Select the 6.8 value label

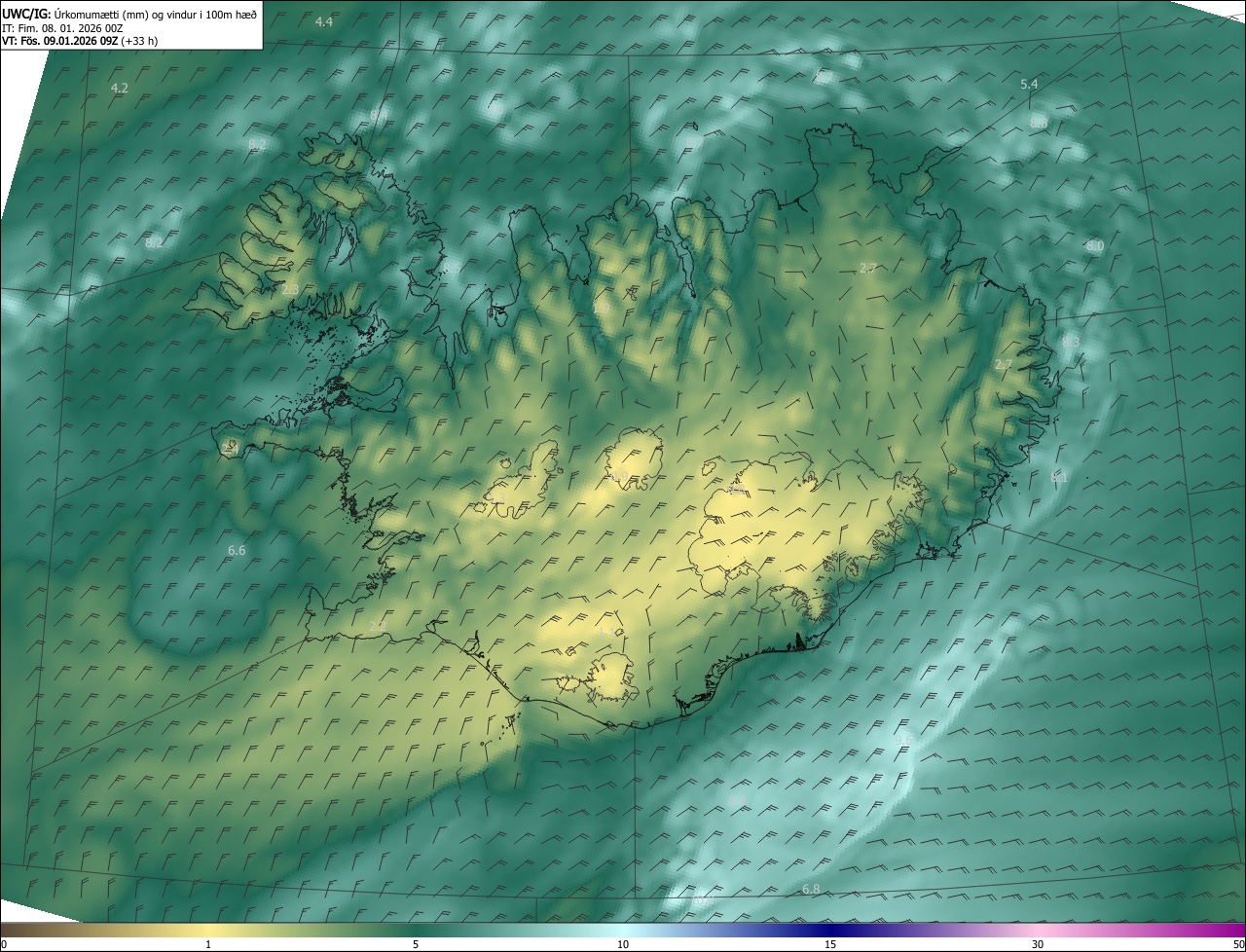(x=811, y=890)
